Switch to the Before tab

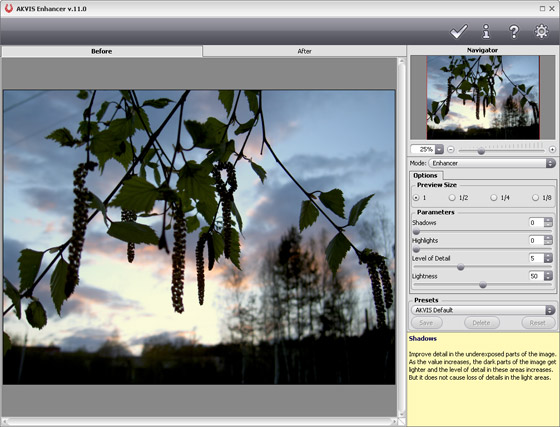point(101,51)
